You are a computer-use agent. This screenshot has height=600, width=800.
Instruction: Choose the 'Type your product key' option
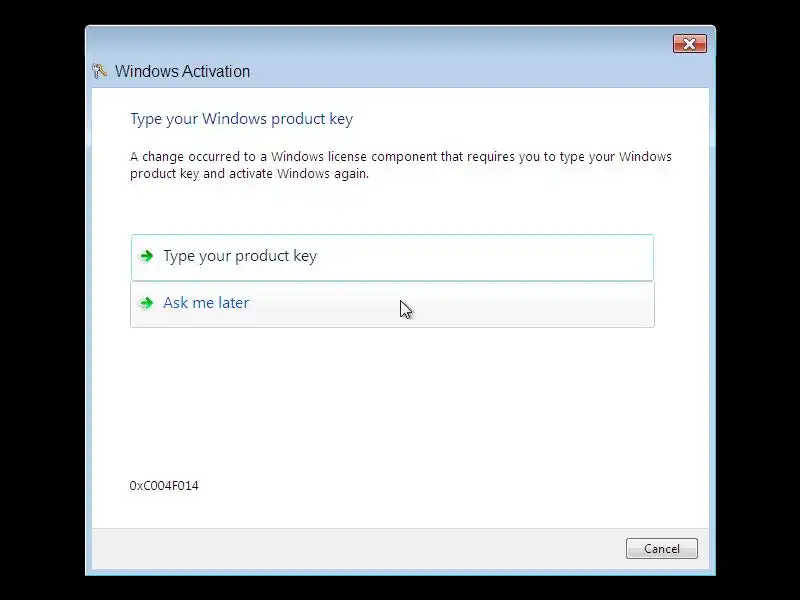click(x=392, y=257)
